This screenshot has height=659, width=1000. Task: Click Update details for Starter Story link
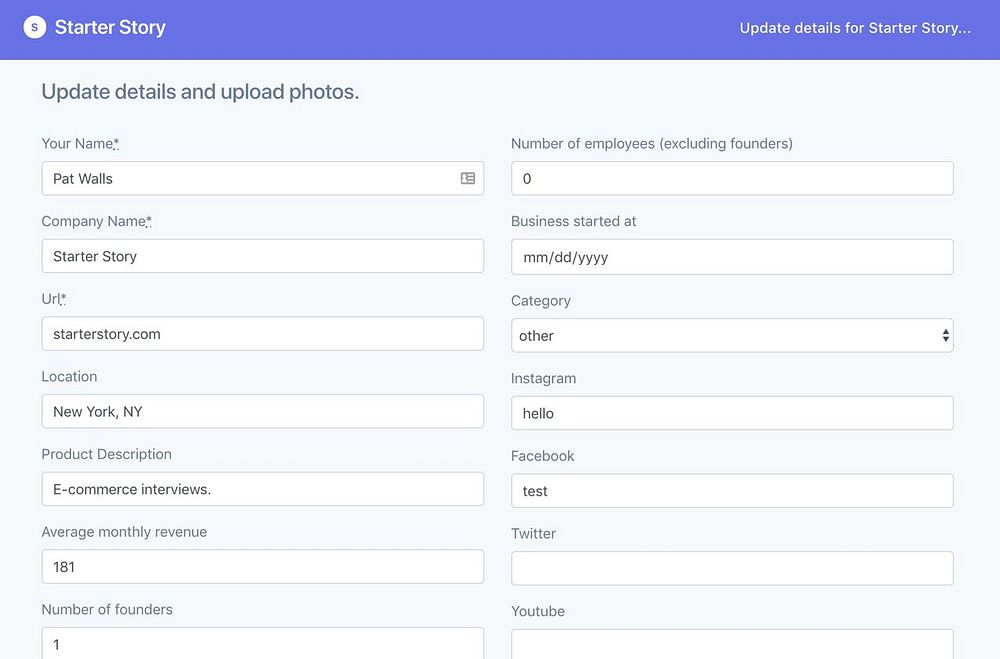(855, 28)
